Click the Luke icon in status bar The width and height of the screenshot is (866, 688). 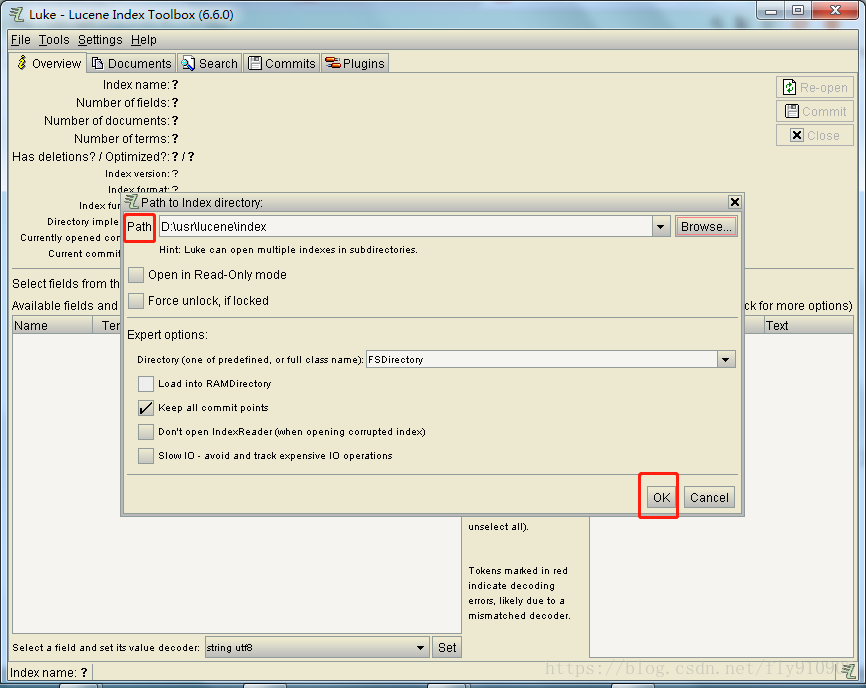pos(848,671)
